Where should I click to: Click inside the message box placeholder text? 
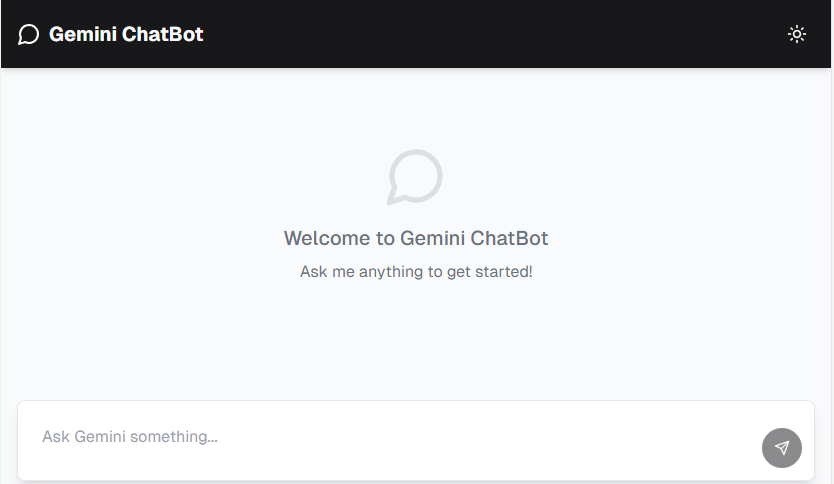[130, 437]
